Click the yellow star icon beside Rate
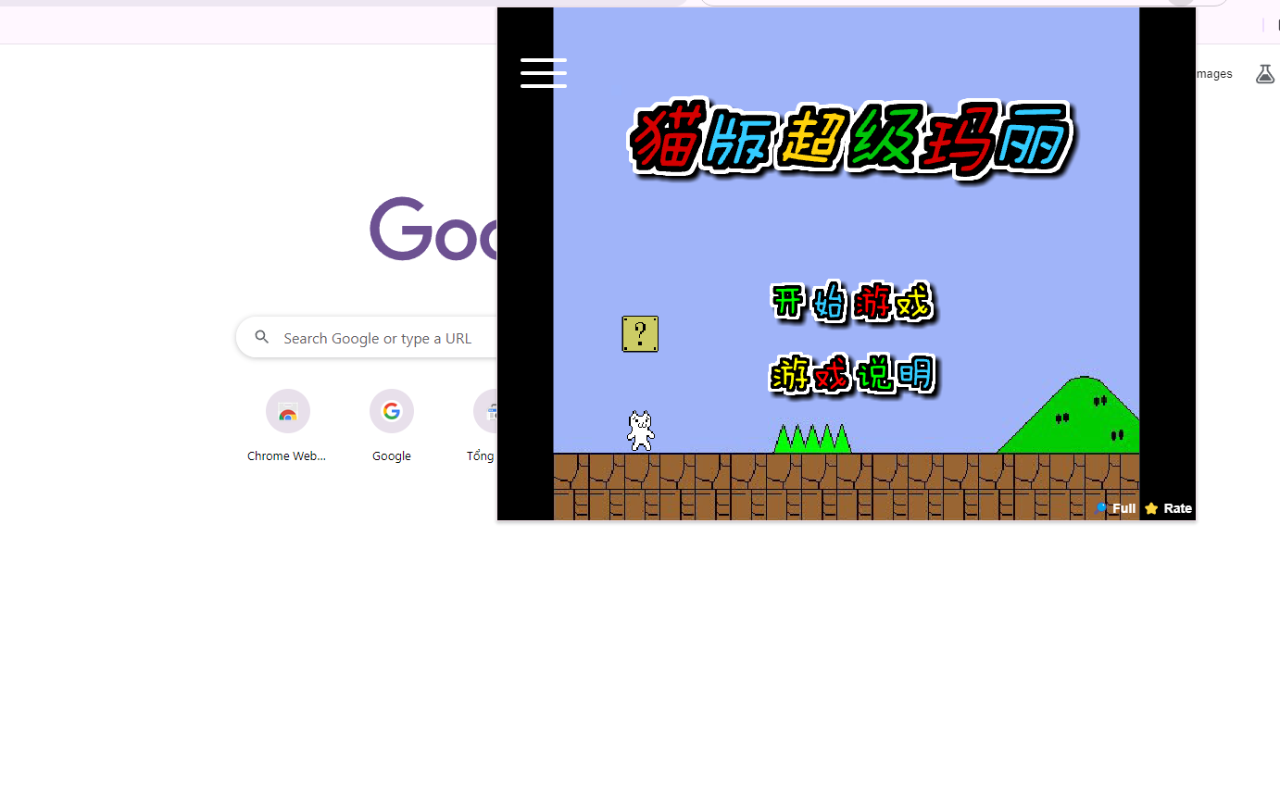This screenshot has width=1280, height=800. click(x=1151, y=508)
